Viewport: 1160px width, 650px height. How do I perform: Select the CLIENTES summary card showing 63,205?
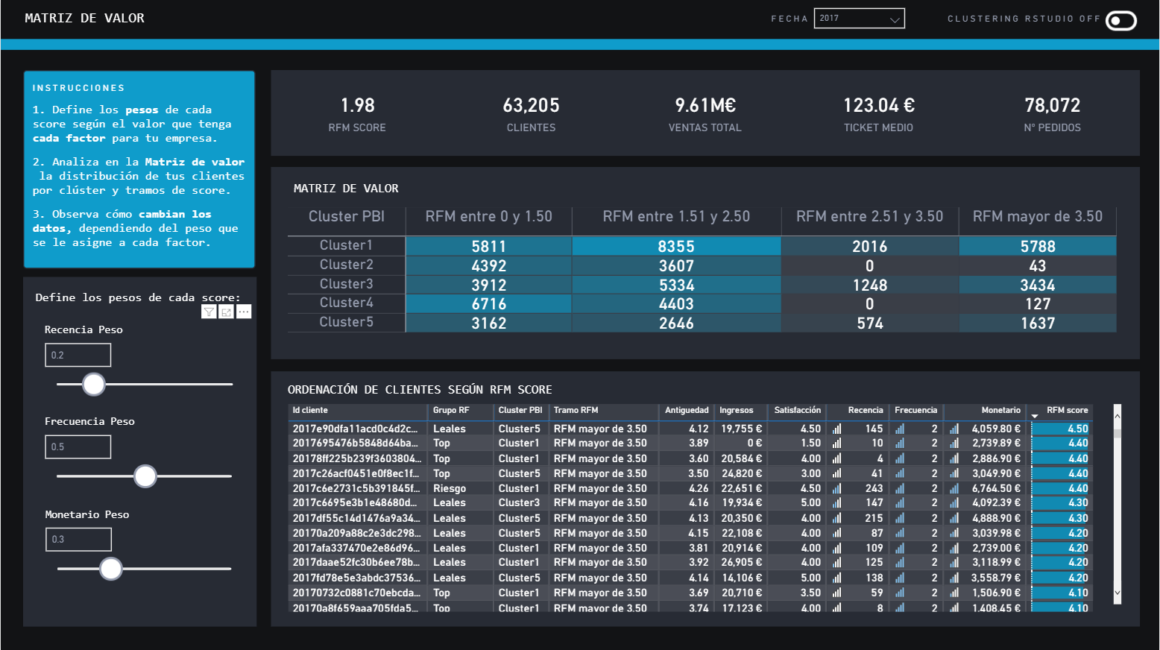click(530, 112)
